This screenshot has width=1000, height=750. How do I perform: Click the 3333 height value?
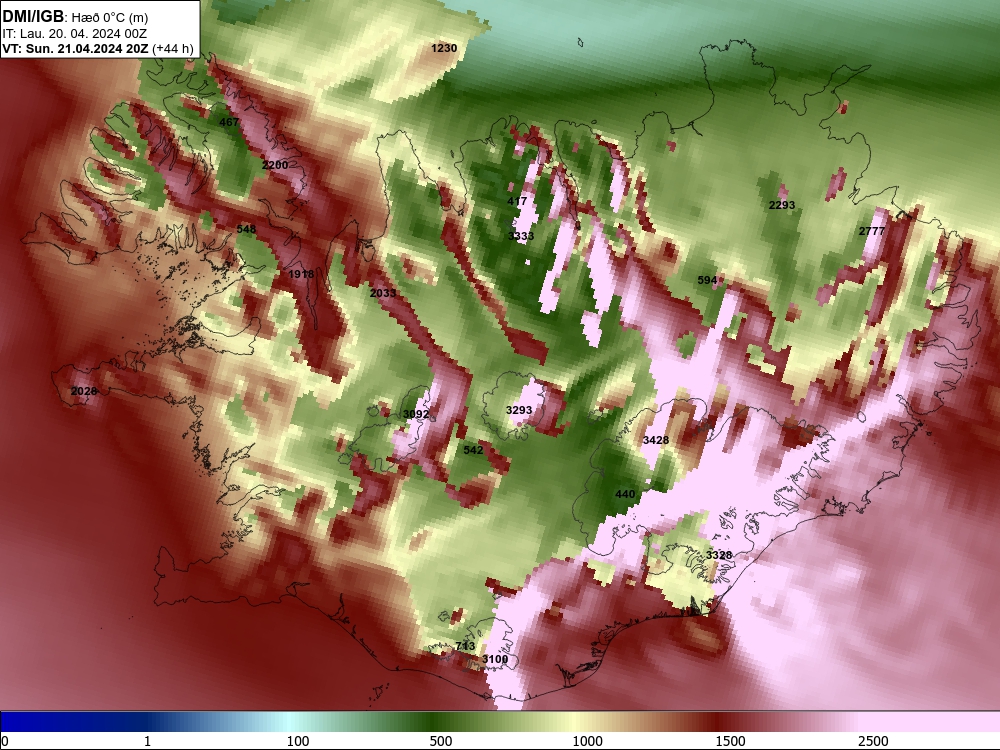tap(521, 236)
